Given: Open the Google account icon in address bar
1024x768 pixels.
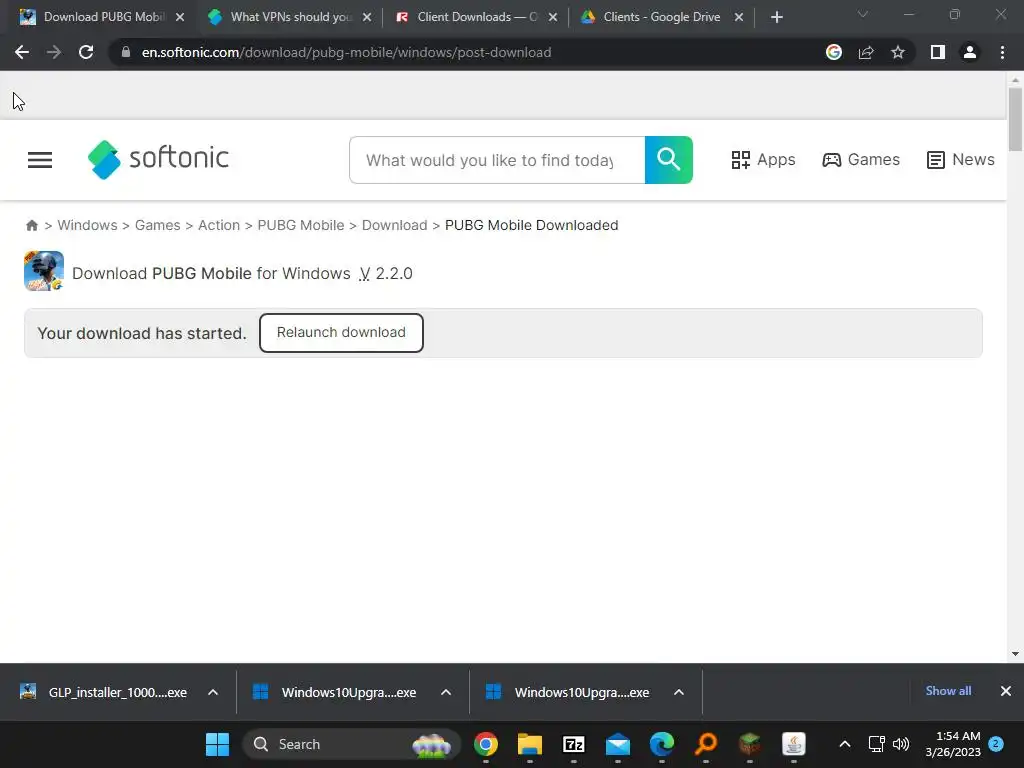Looking at the screenshot, I should (834, 52).
